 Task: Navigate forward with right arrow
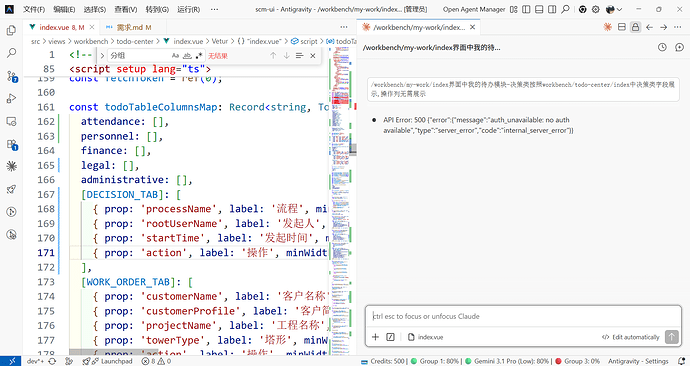[x=664, y=27]
